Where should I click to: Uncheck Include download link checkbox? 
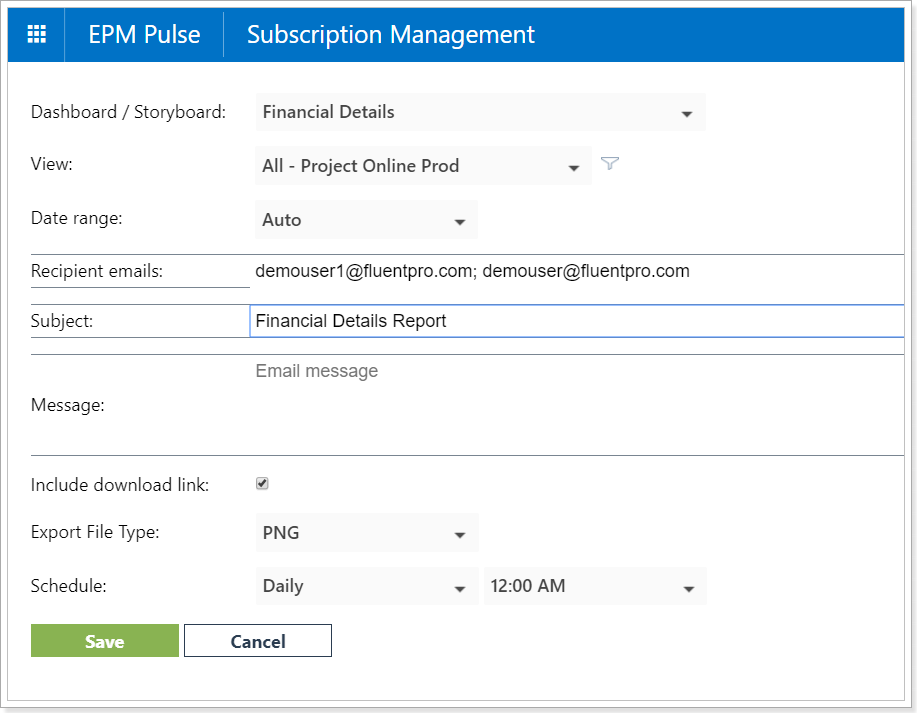click(262, 483)
